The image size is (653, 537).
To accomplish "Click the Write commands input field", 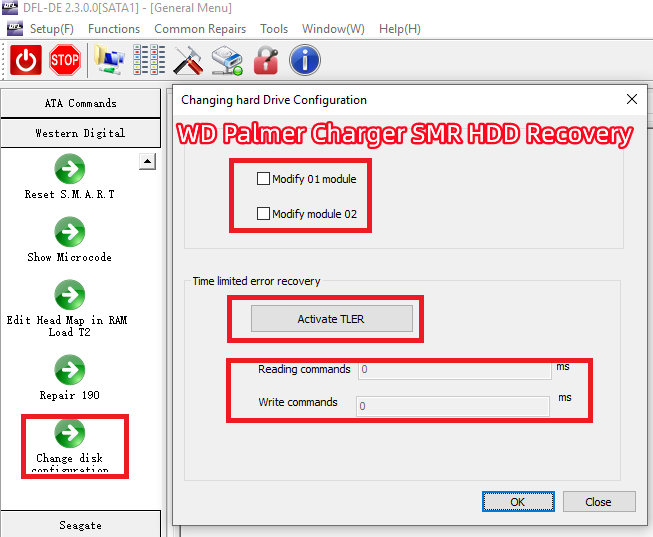I will [x=453, y=406].
